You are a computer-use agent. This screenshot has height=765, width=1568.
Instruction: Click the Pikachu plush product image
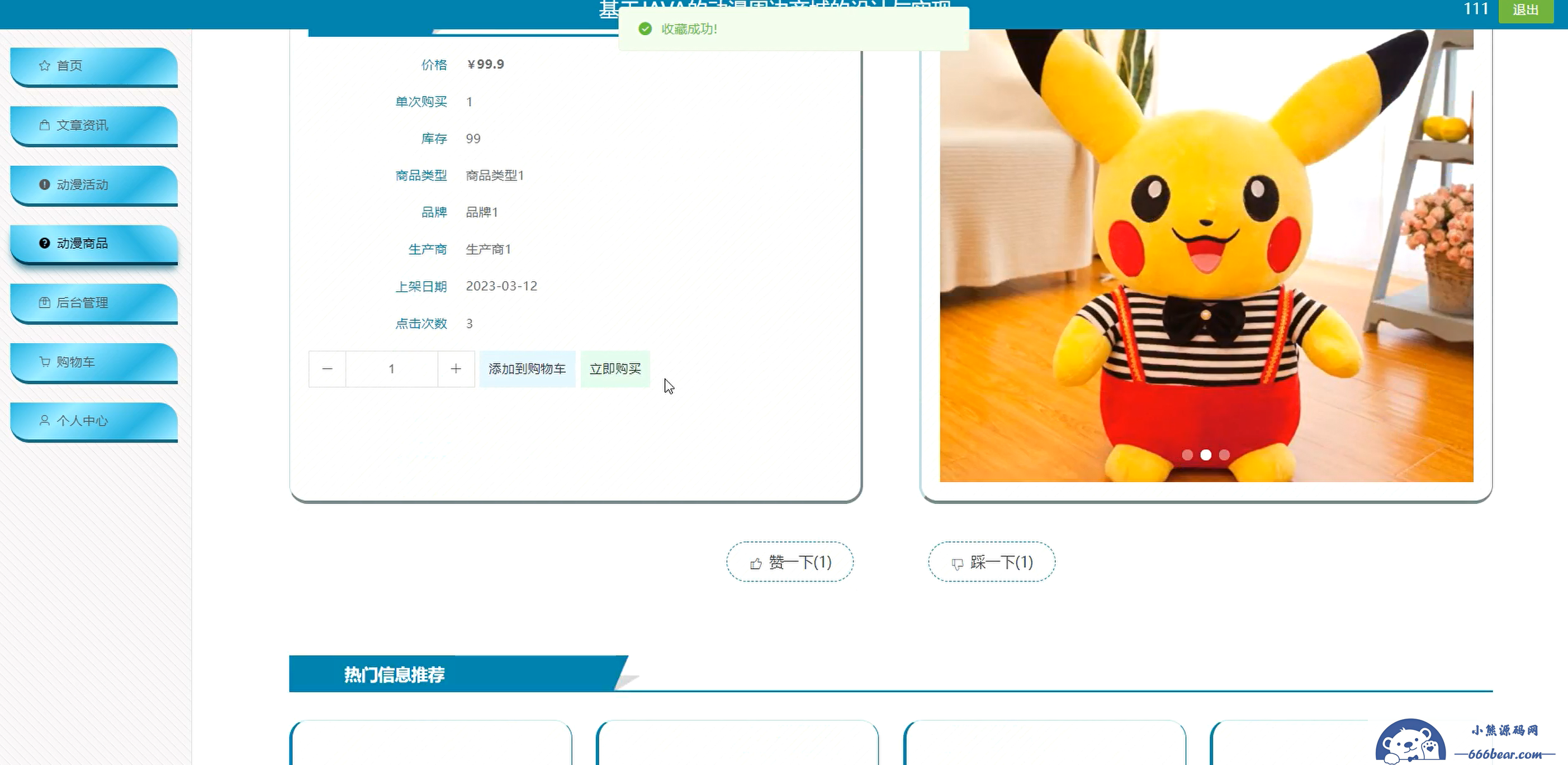click(1206, 255)
